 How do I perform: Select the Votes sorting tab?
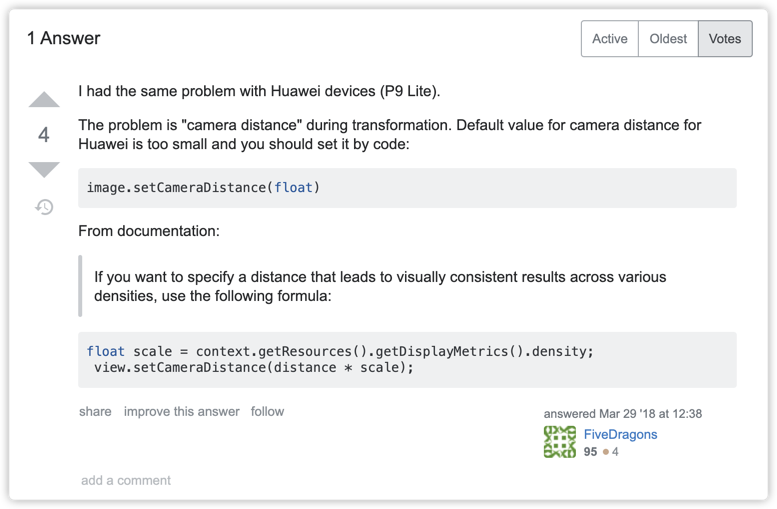[725, 39]
